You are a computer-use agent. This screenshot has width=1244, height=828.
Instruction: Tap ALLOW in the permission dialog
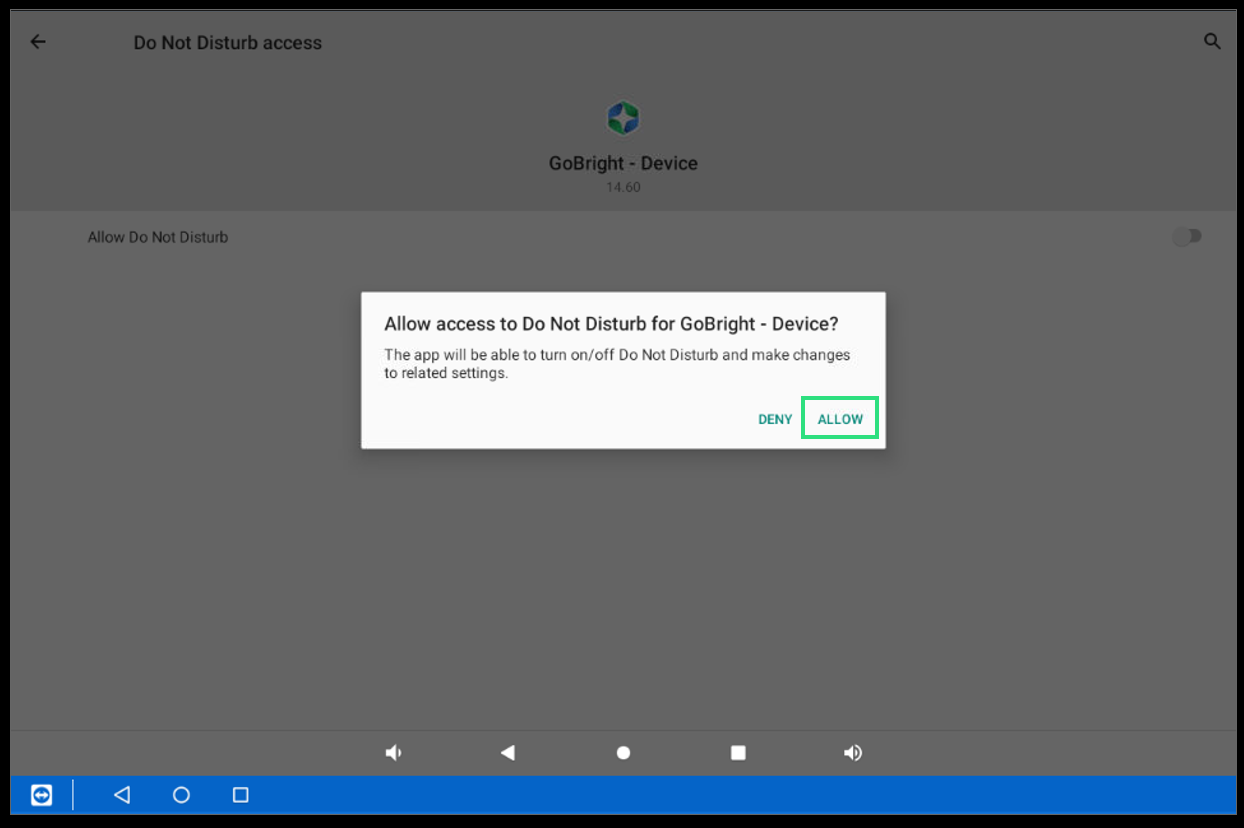[x=840, y=419]
